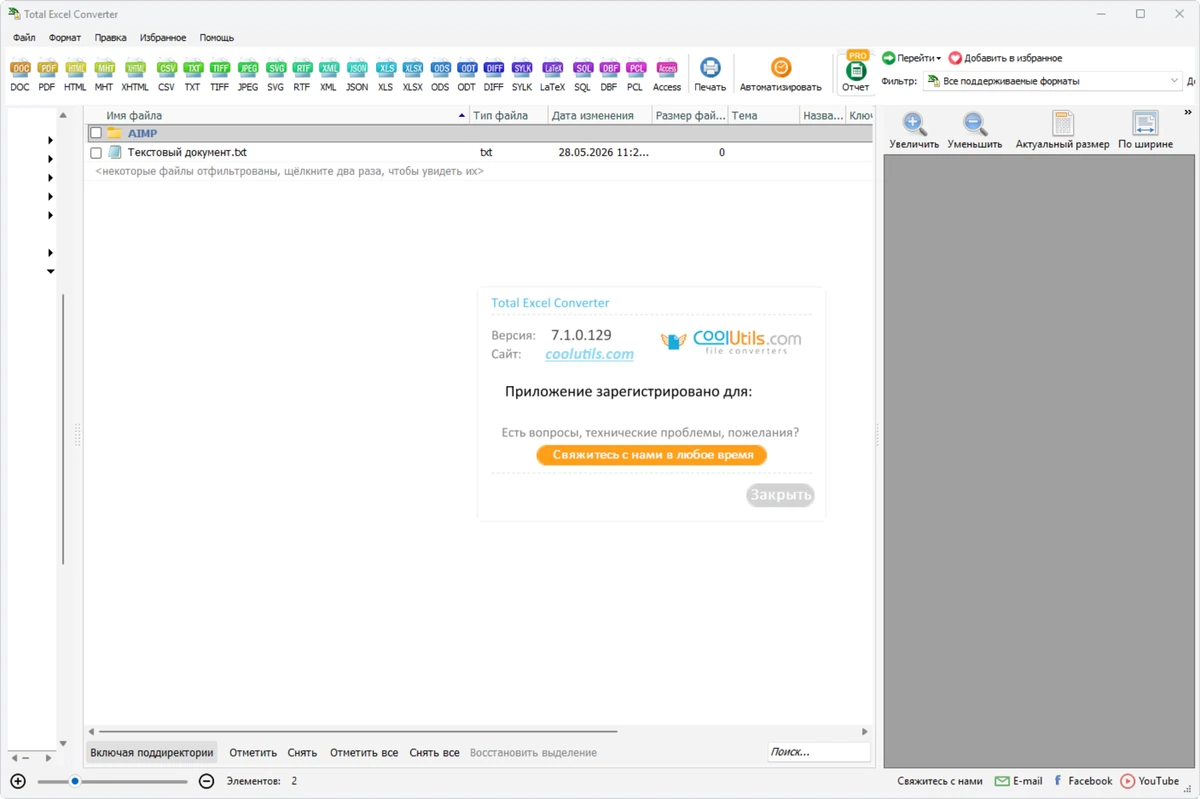Open the YouTube link

[1150, 781]
